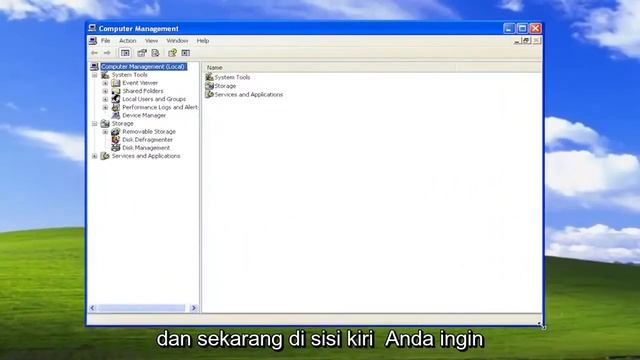
Task: Click the Storage icon in right pane
Action: coord(209,86)
